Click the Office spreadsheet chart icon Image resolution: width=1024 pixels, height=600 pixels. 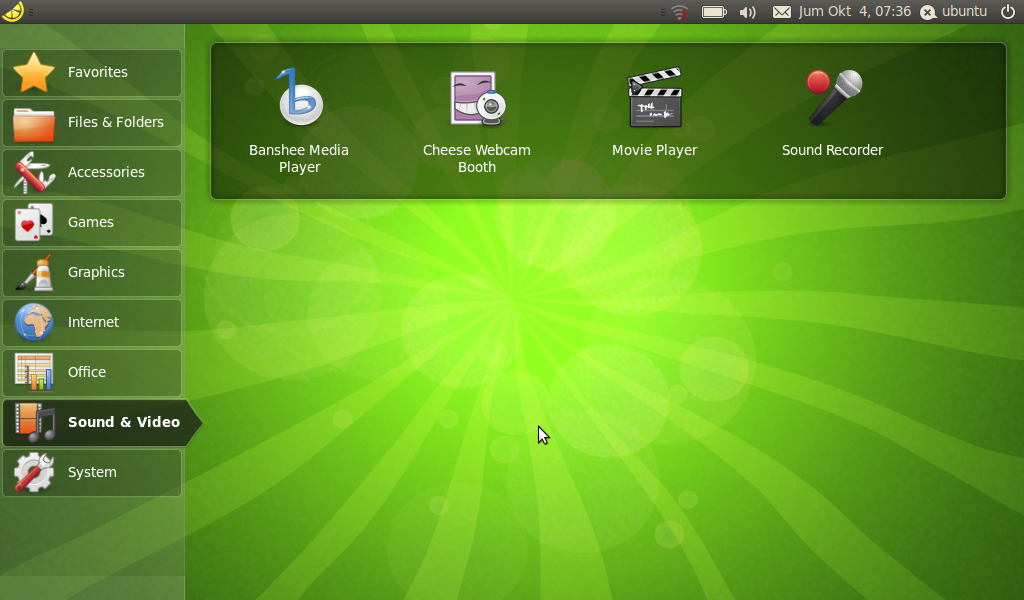pyautogui.click(x=34, y=372)
